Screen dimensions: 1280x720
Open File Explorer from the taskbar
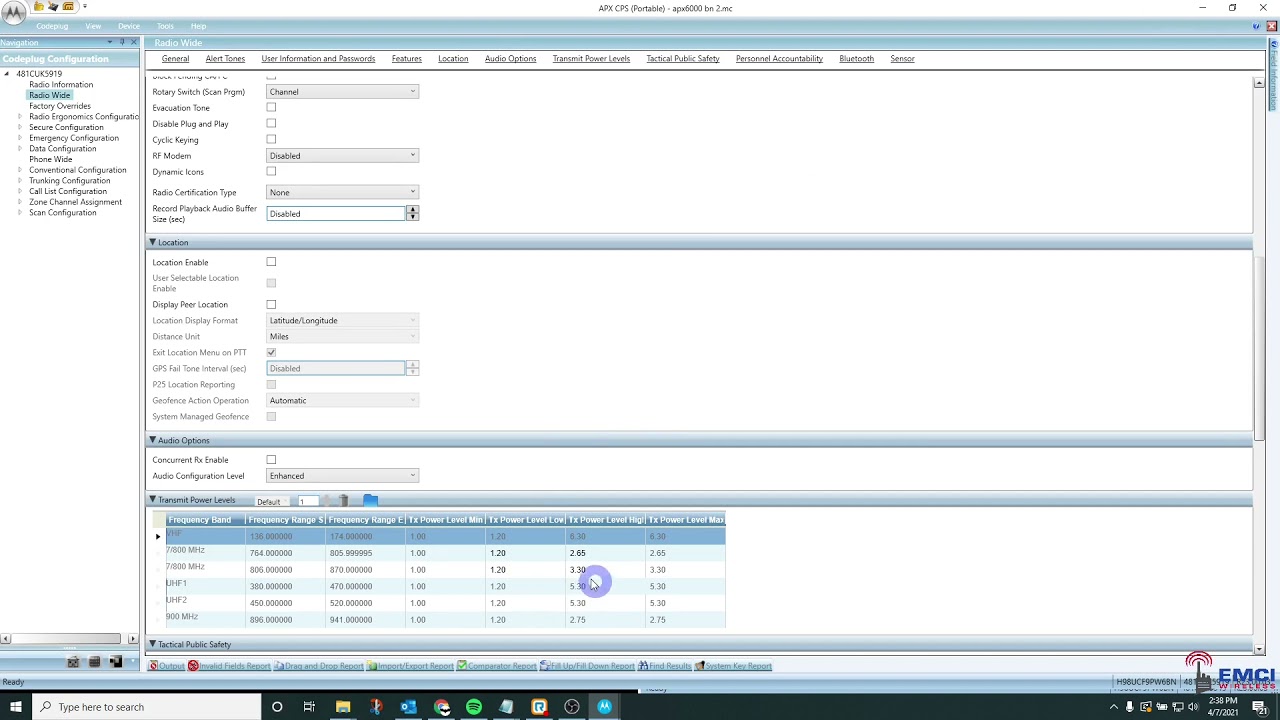click(343, 707)
